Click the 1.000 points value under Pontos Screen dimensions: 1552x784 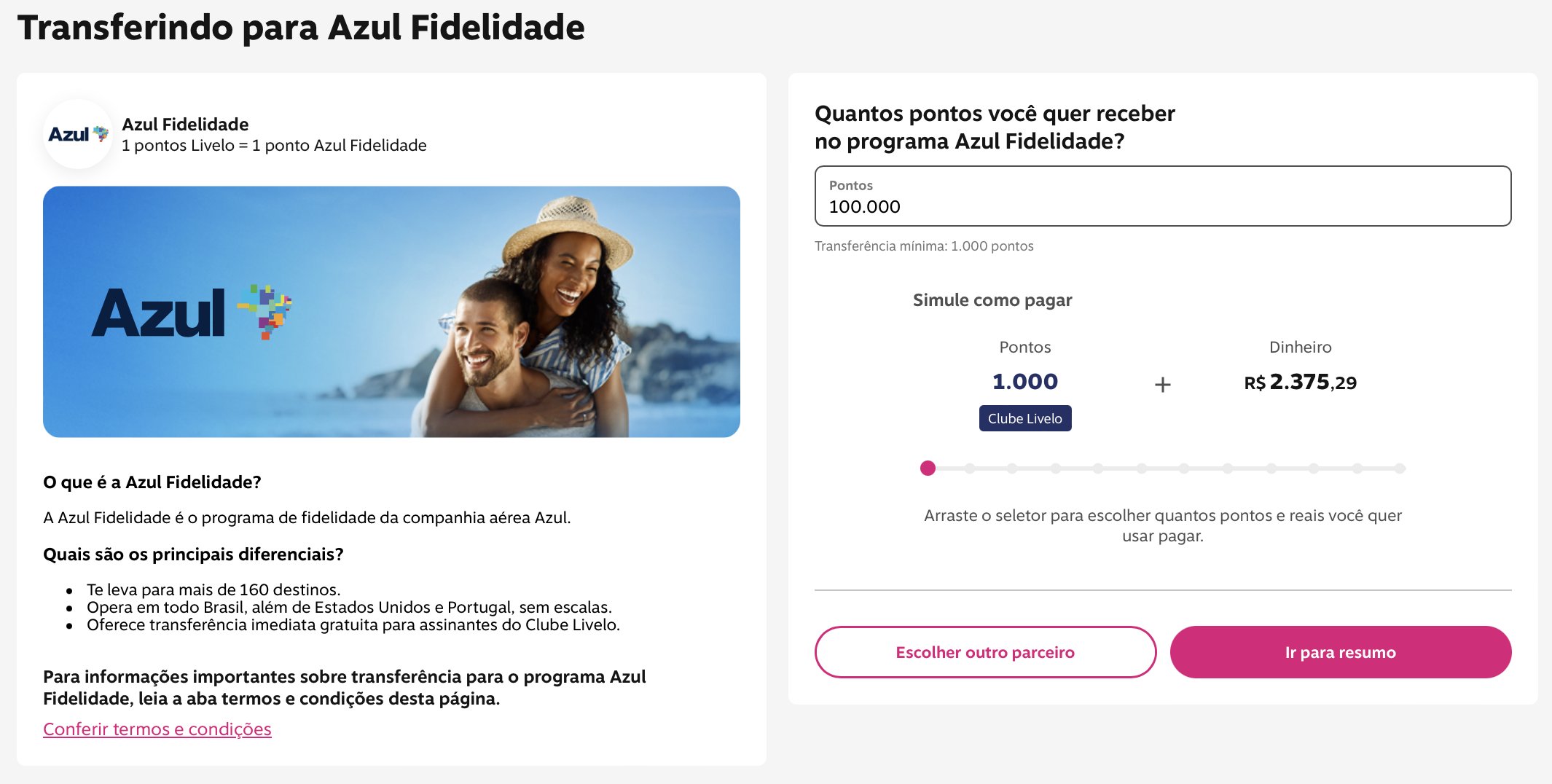coord(1024,382)
